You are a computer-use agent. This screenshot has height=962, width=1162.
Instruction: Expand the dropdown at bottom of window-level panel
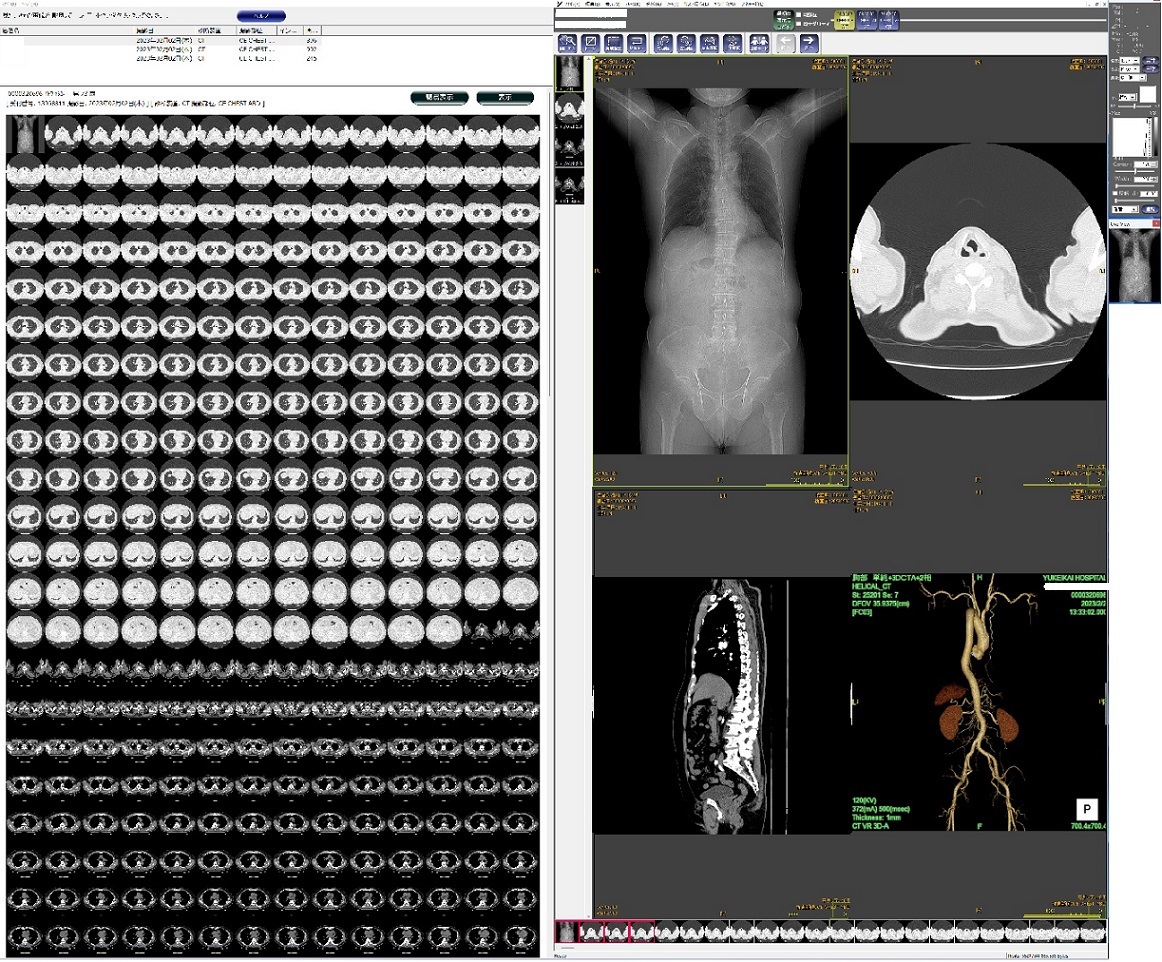1125,209
